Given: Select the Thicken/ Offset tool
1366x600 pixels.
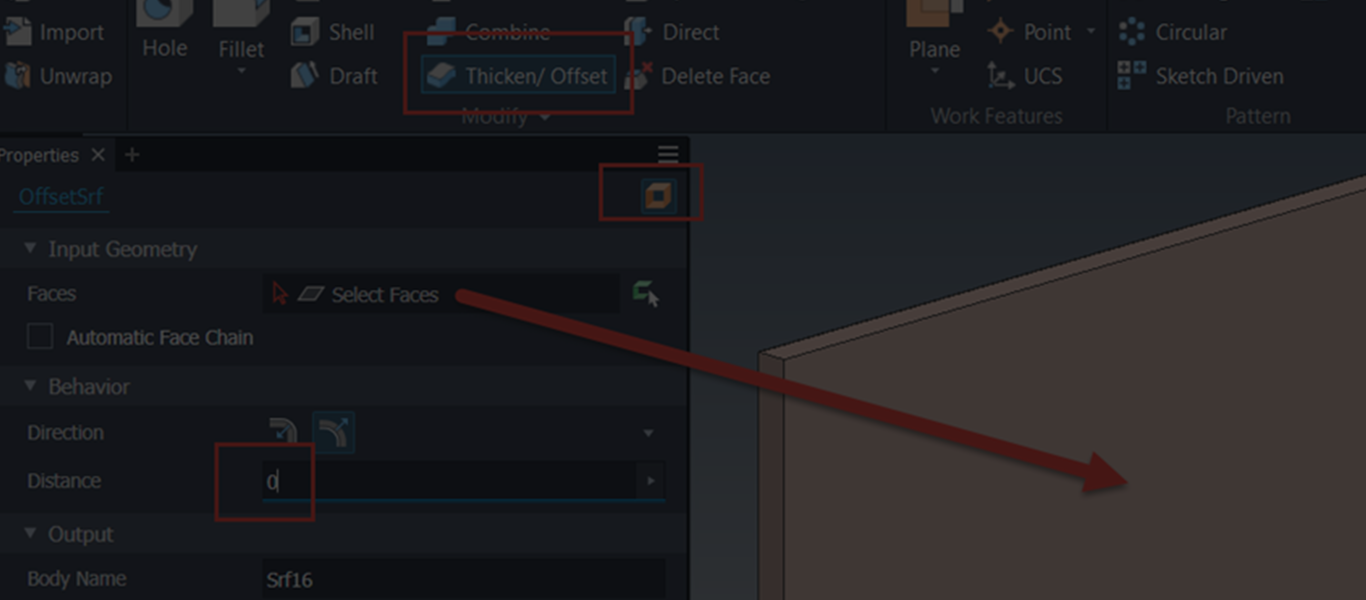Looking at the screenshot, I should [518, 75].
